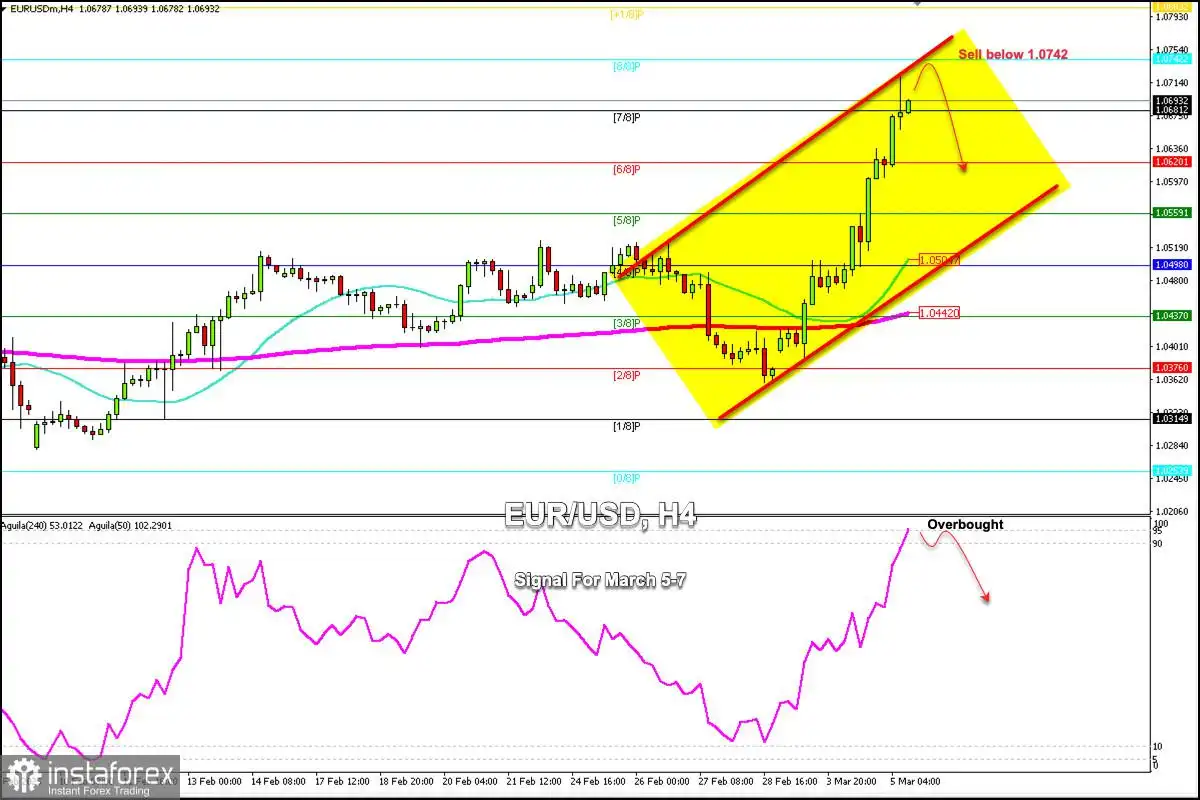This screenshot has width=1200, height=800.
Task: Click the Sell below 1.0742 text label
Action: (1013, 54)
